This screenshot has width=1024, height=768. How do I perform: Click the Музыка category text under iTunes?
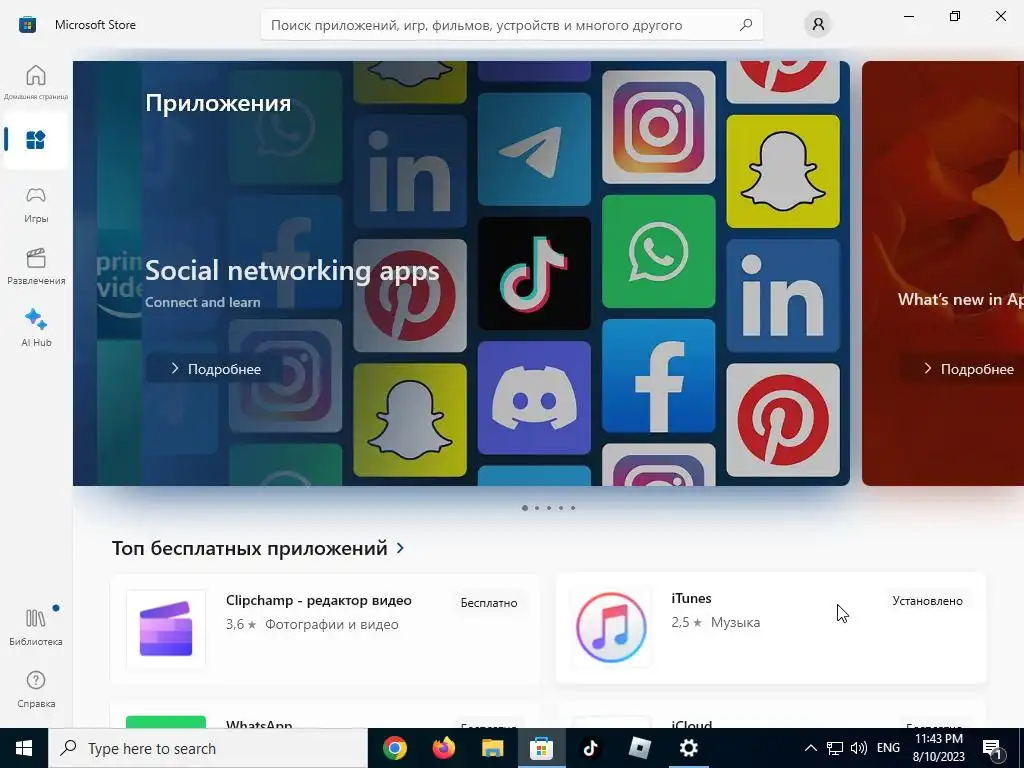[x=735, y=622]
